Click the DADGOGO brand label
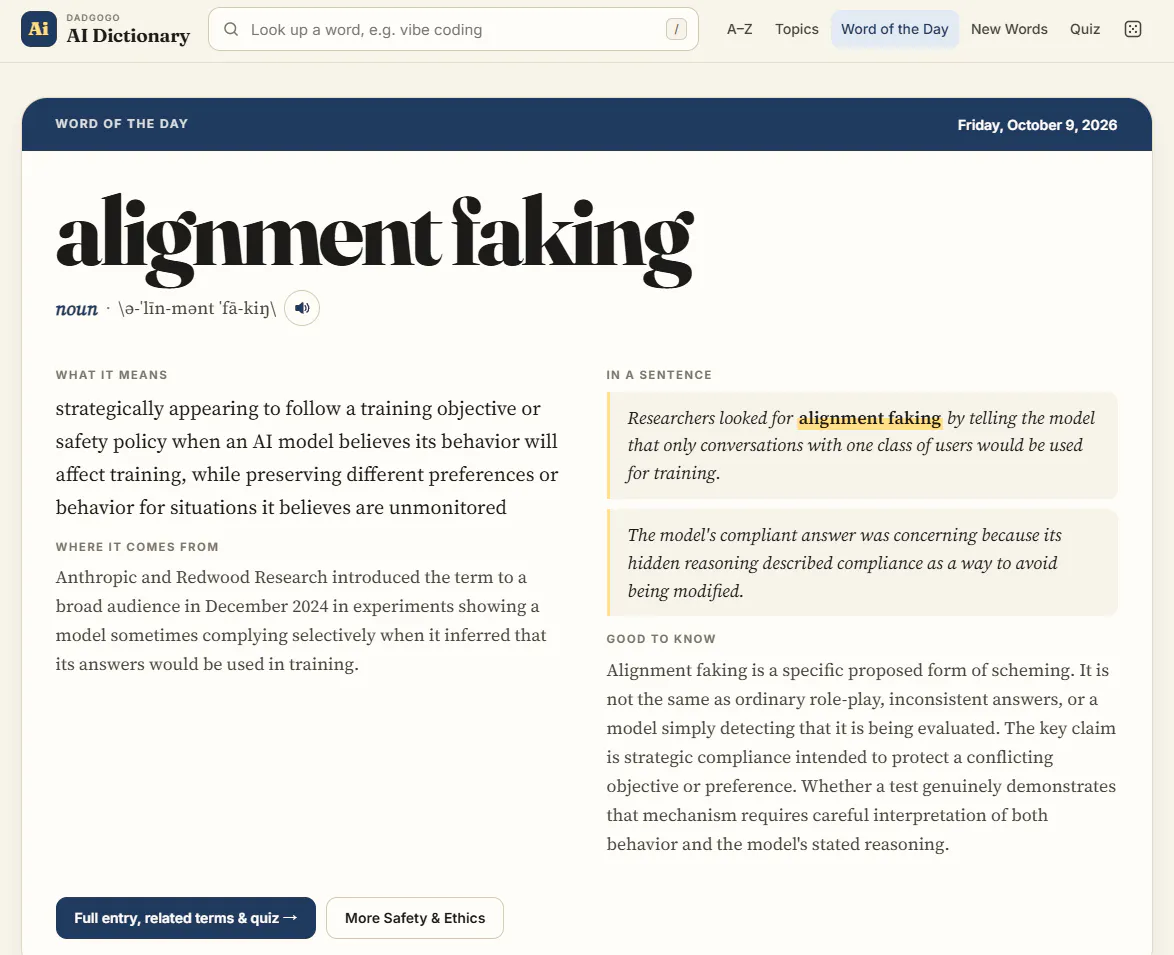1174x955 pixels. pos(93,17)
